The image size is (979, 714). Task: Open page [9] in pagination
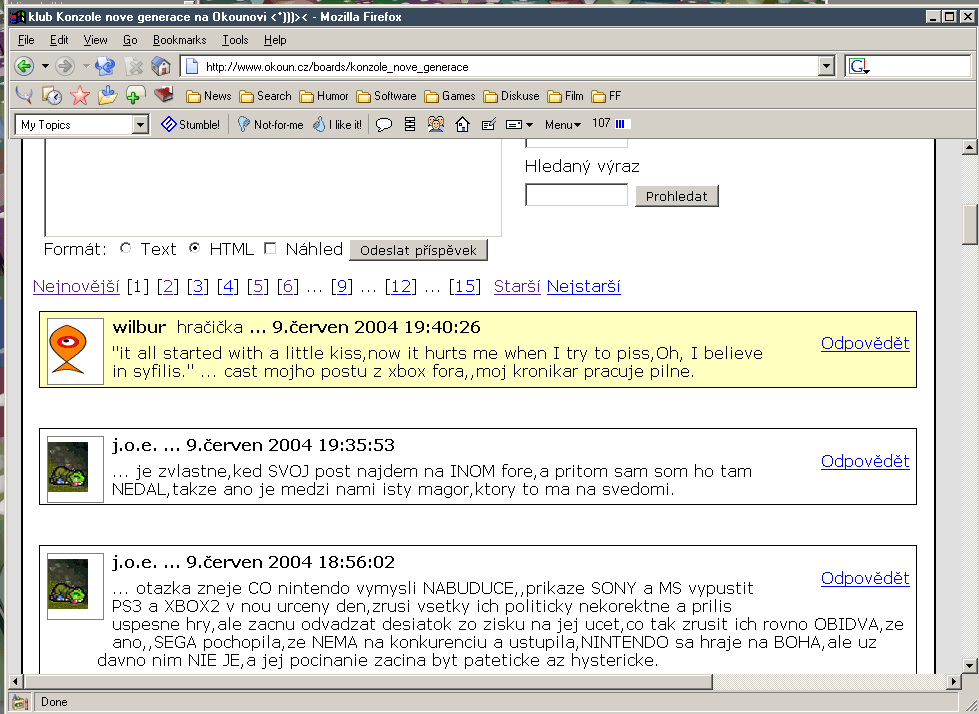click(342, 286)
